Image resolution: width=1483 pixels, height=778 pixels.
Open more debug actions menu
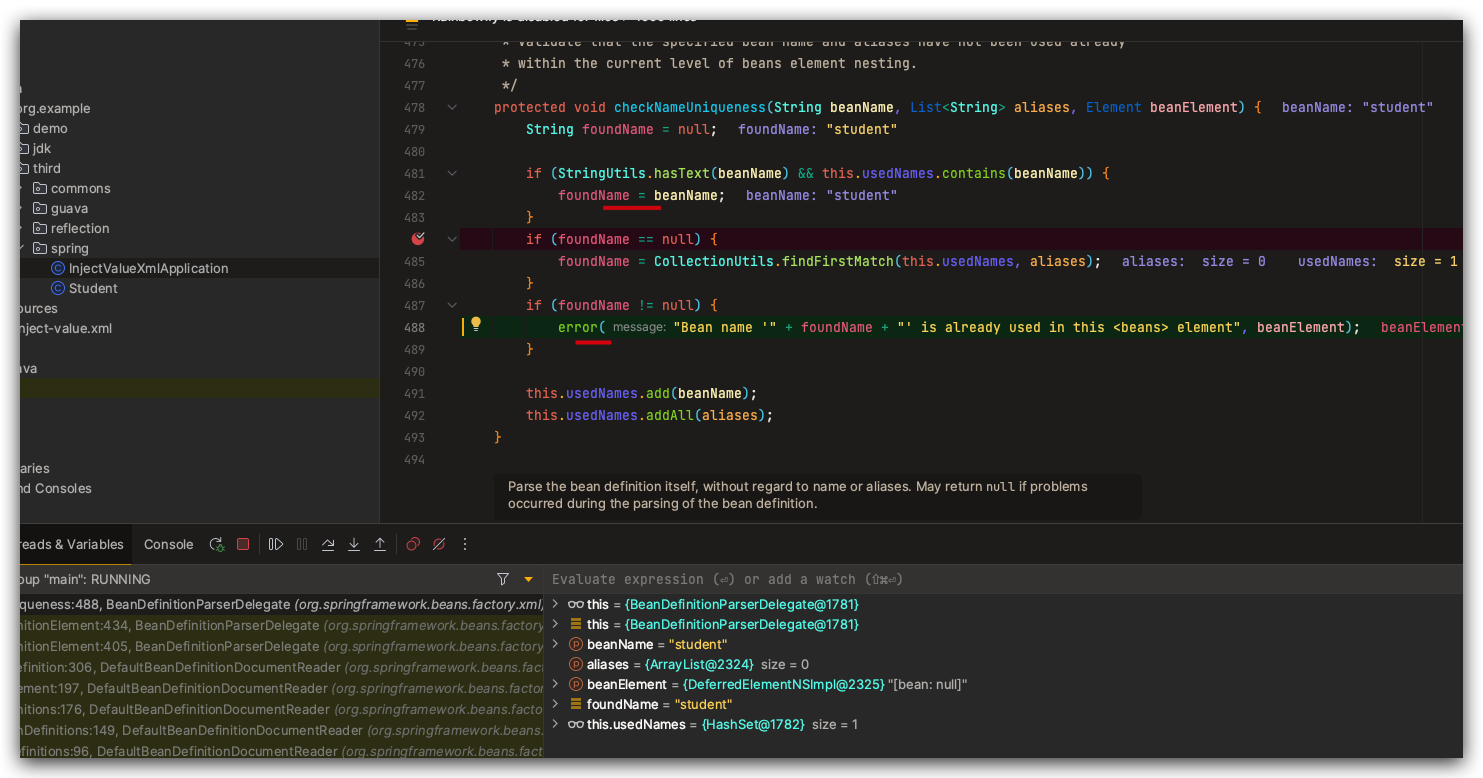[465, 544]
